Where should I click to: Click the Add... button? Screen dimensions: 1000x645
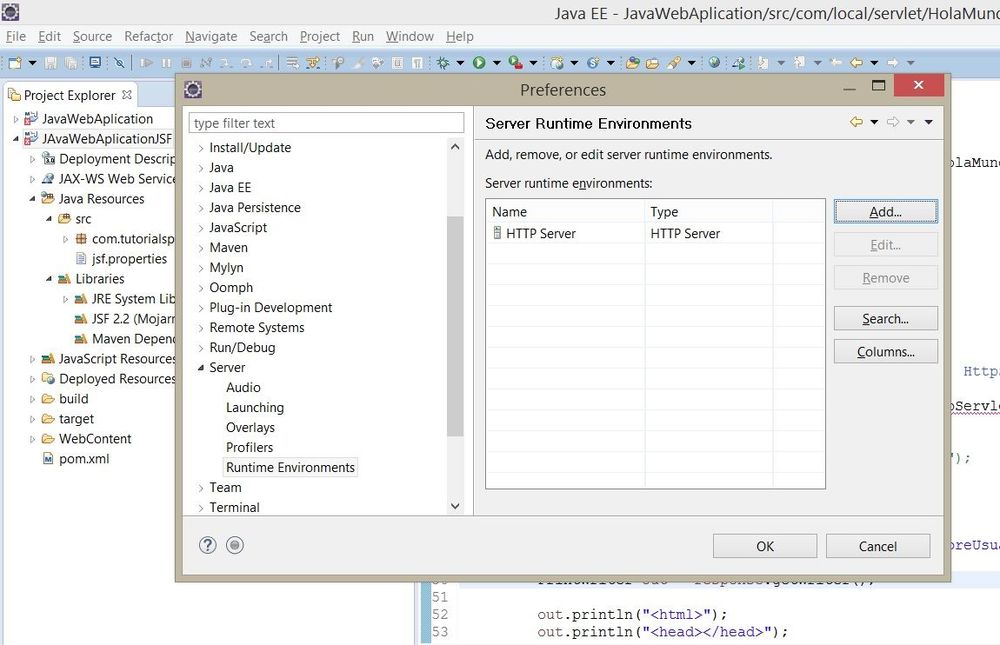[x=885, y=212]
